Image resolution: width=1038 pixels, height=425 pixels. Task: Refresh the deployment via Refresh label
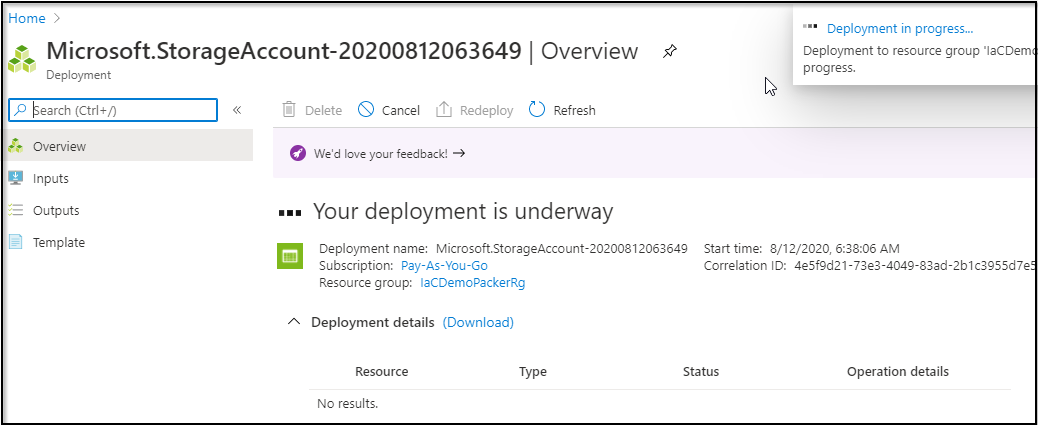coord(575,111)
